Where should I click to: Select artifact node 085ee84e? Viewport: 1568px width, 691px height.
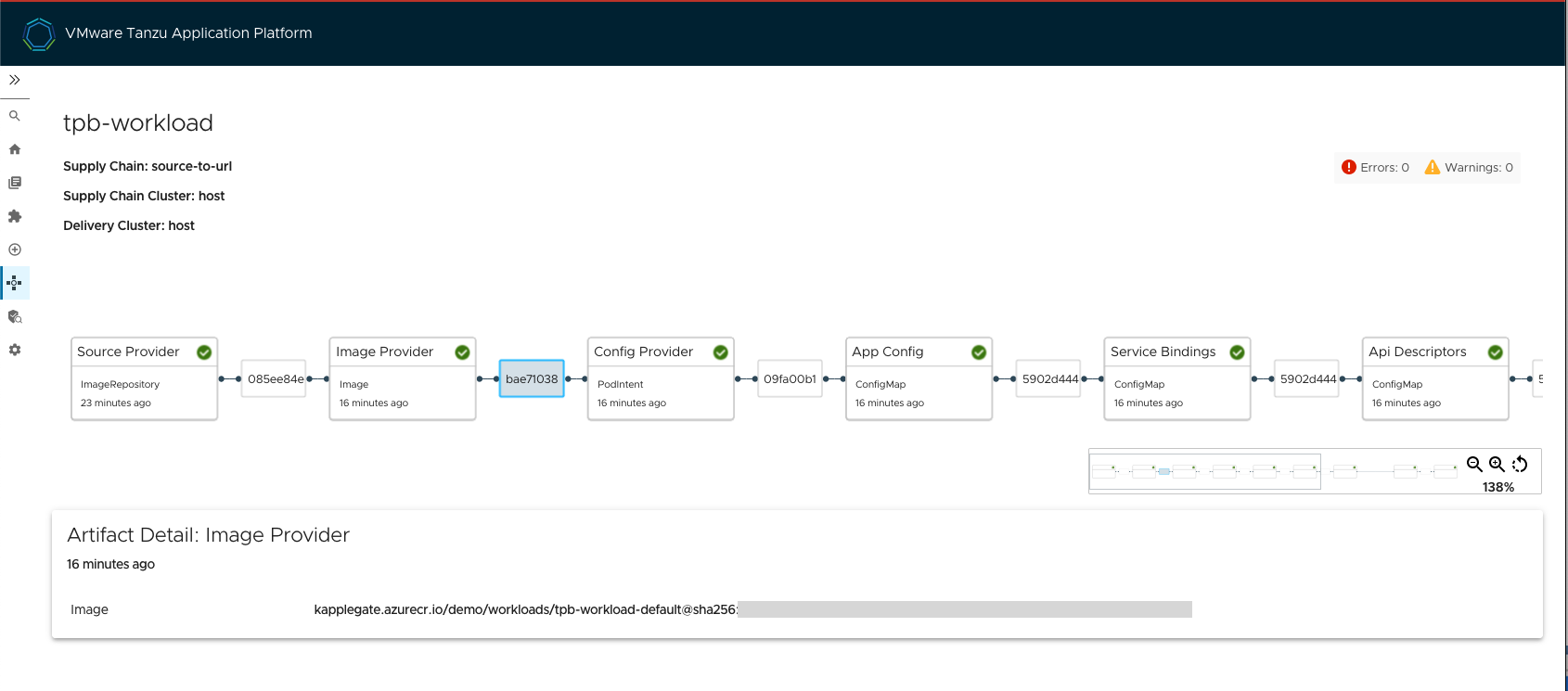(x=274, y=378)
